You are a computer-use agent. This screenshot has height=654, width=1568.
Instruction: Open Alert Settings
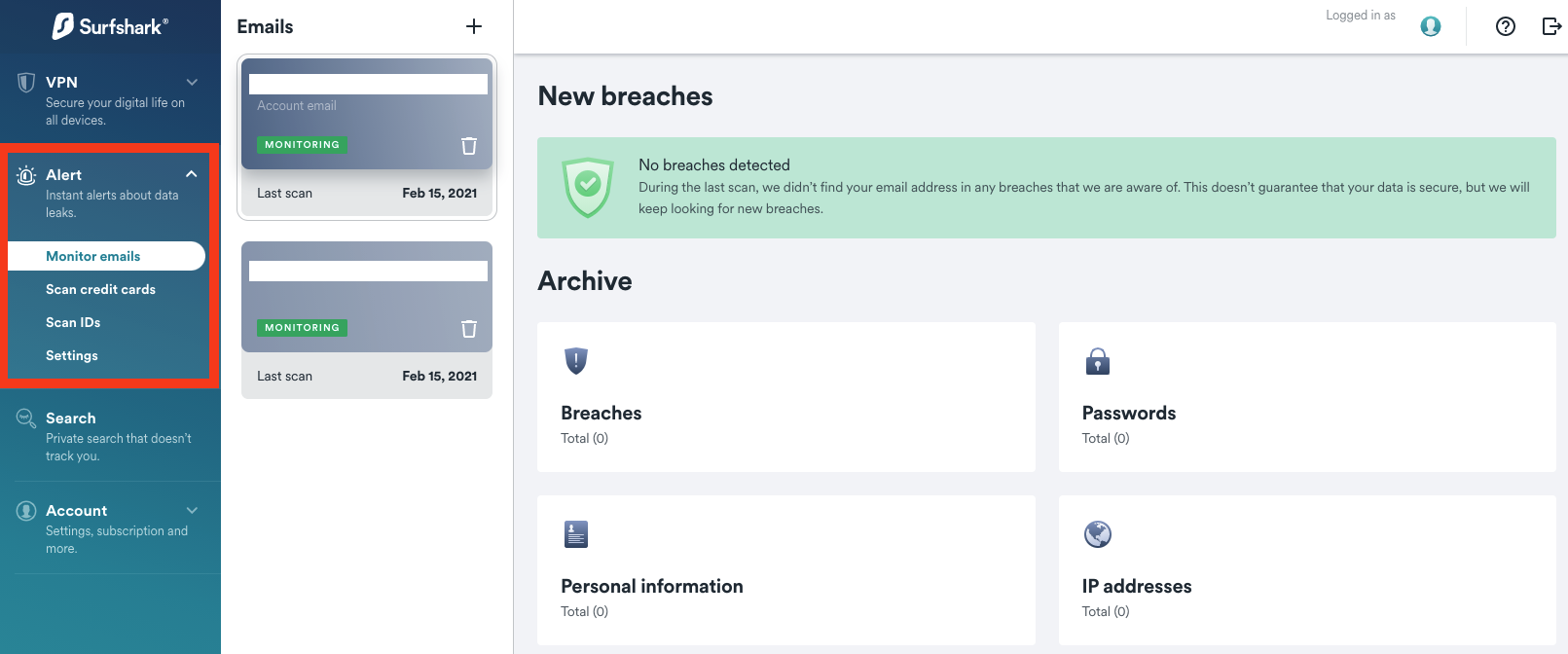pyautogui.click(x=72, y=355)
